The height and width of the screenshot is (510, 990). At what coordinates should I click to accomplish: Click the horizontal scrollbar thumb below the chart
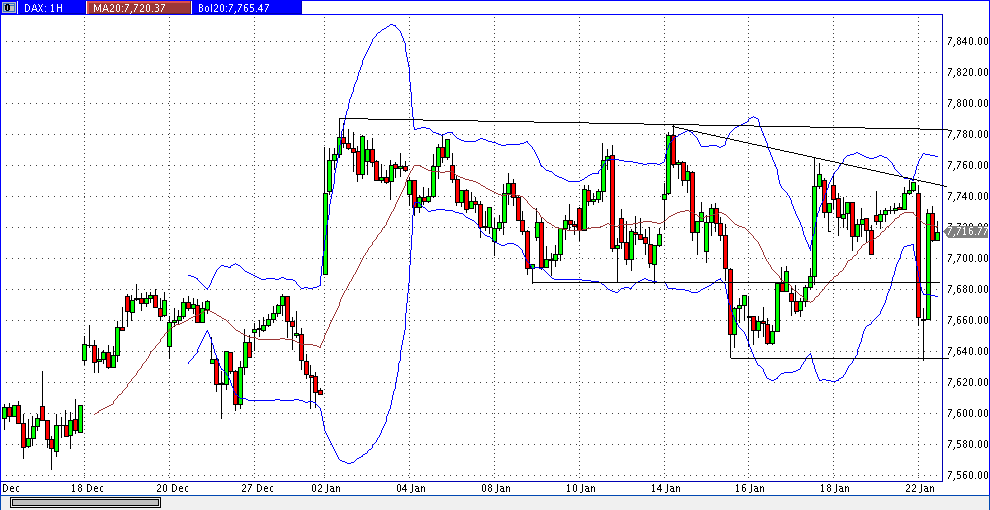point(85,502)
